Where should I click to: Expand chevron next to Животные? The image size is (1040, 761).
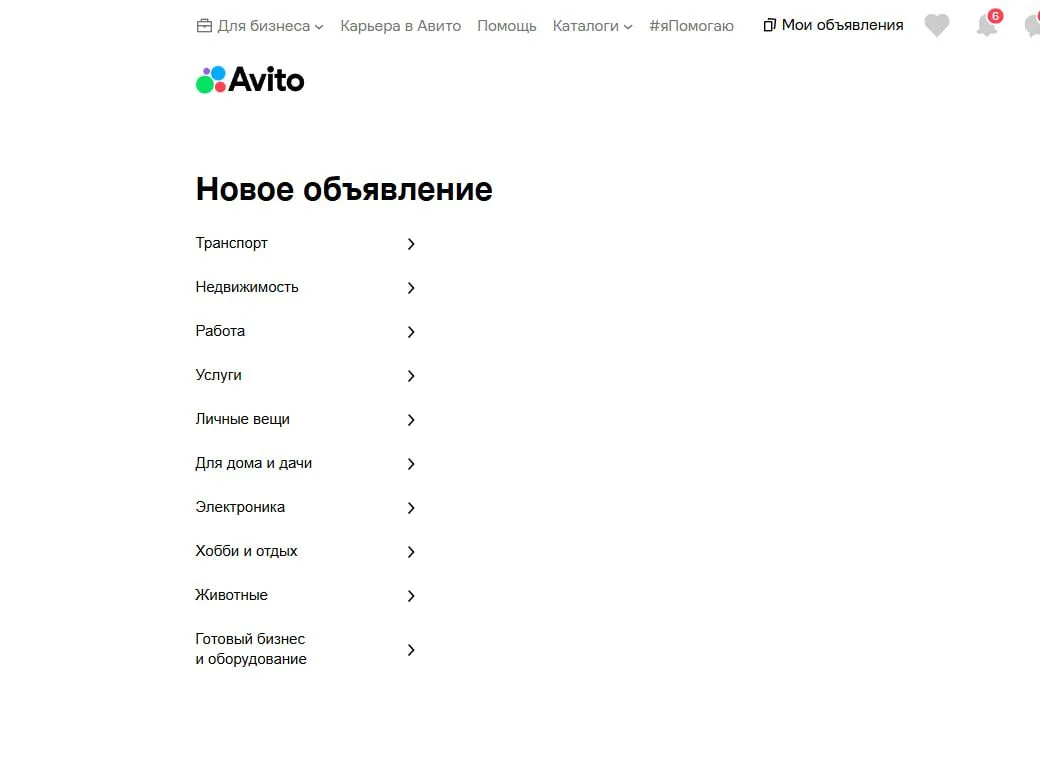click(411, 596)
